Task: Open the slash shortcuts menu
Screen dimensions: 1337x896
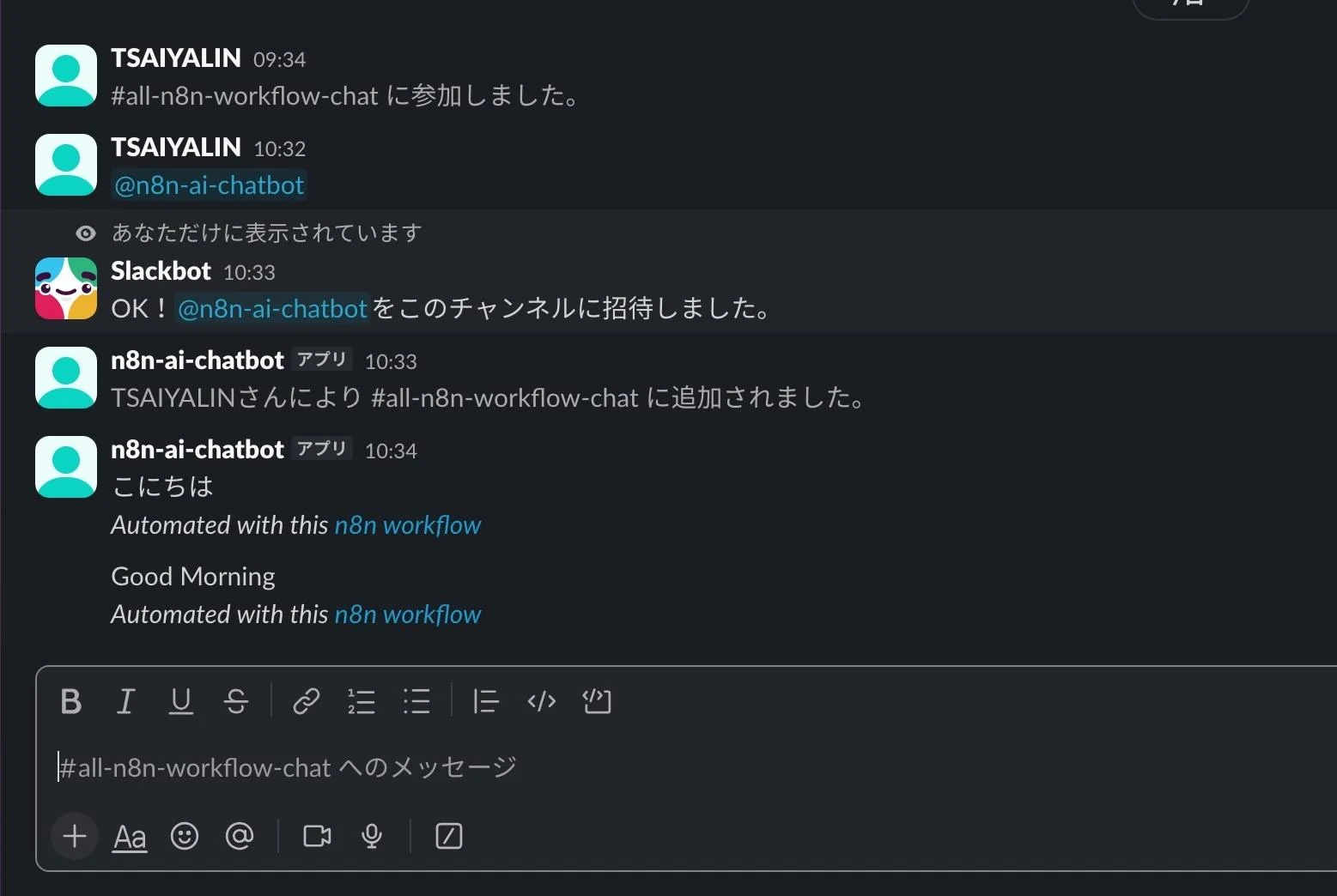Action: pyautogui.click(x=449, y=836)
